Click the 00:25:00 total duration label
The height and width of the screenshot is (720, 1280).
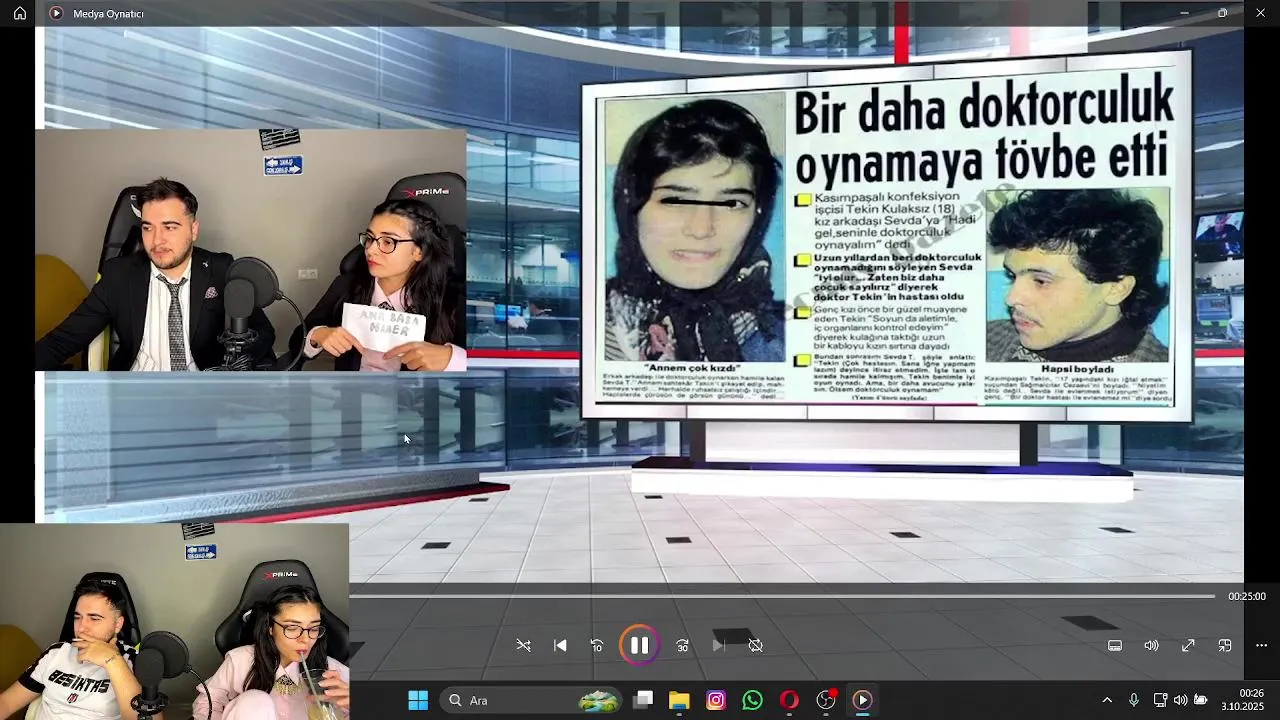click(x=1247, y=596)
